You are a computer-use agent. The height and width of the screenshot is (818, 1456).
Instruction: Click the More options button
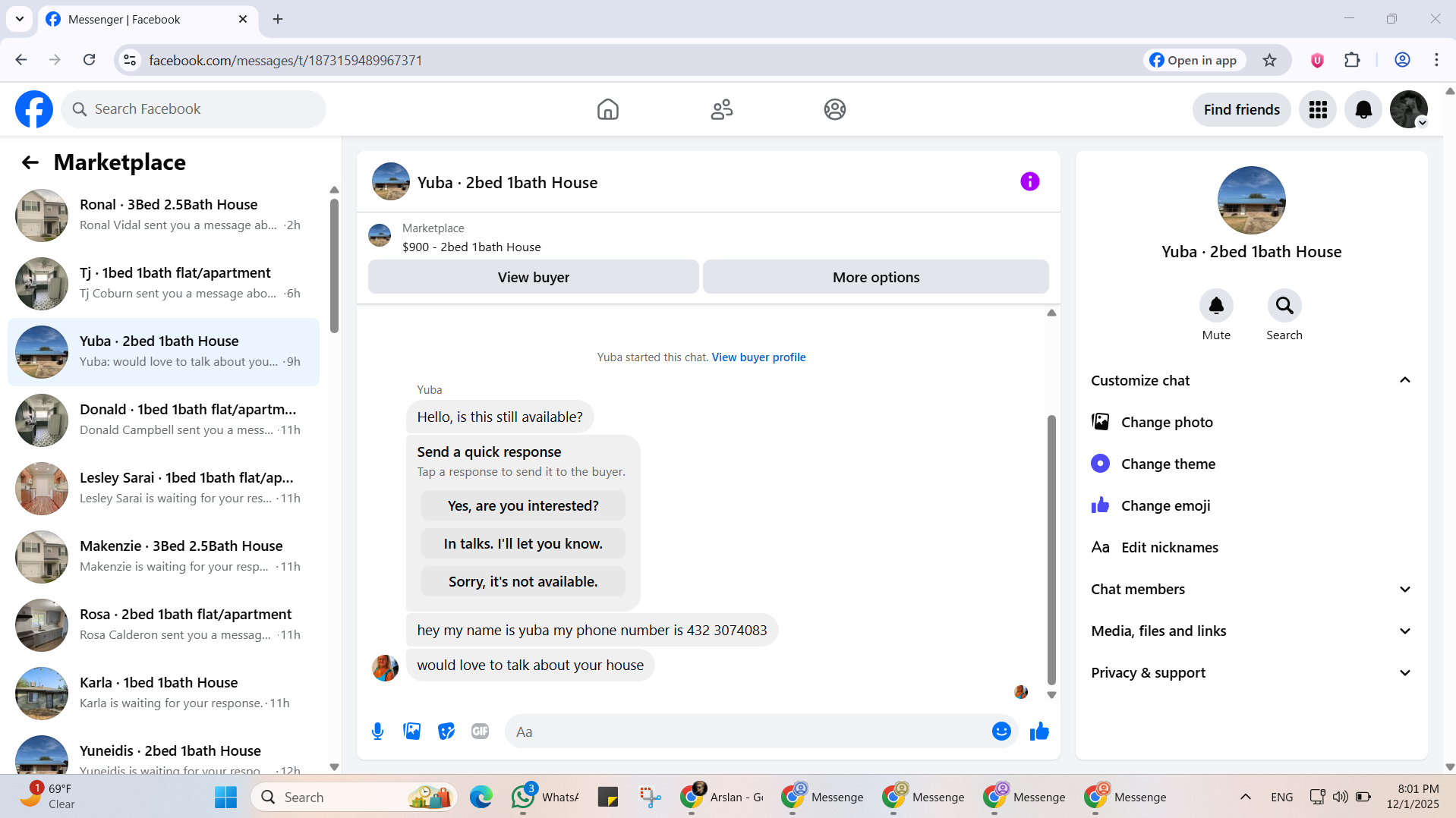[x=875, y=277]
